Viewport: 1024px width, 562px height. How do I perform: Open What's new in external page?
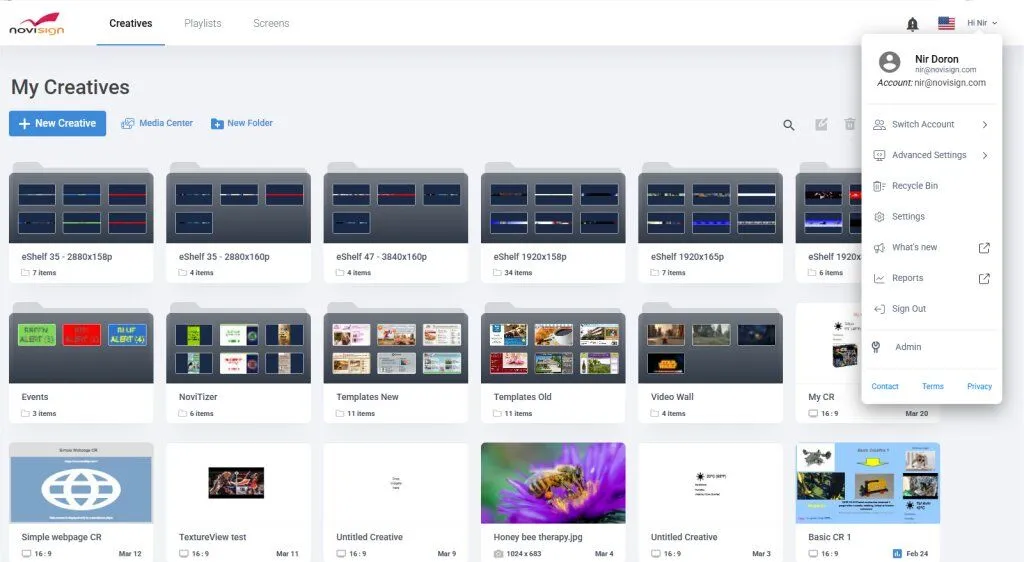click(x=914, y=247)
